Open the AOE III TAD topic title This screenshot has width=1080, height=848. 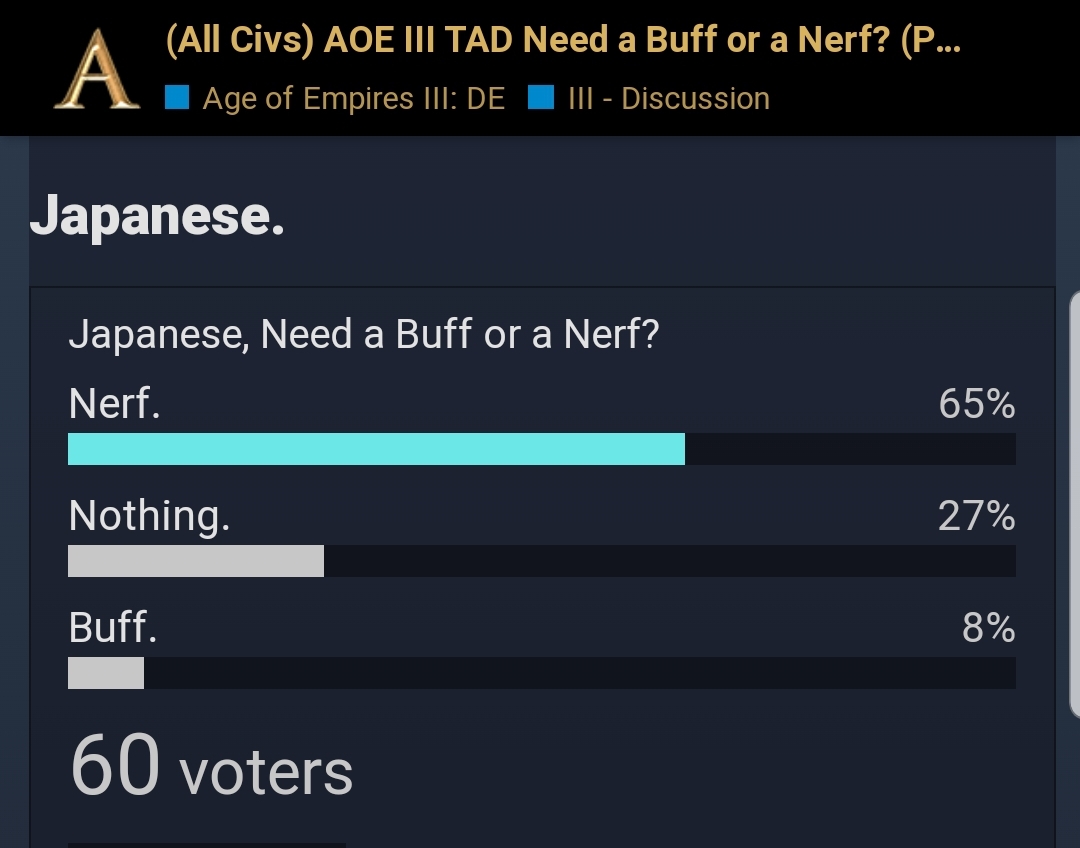click(x=562, y=42)
